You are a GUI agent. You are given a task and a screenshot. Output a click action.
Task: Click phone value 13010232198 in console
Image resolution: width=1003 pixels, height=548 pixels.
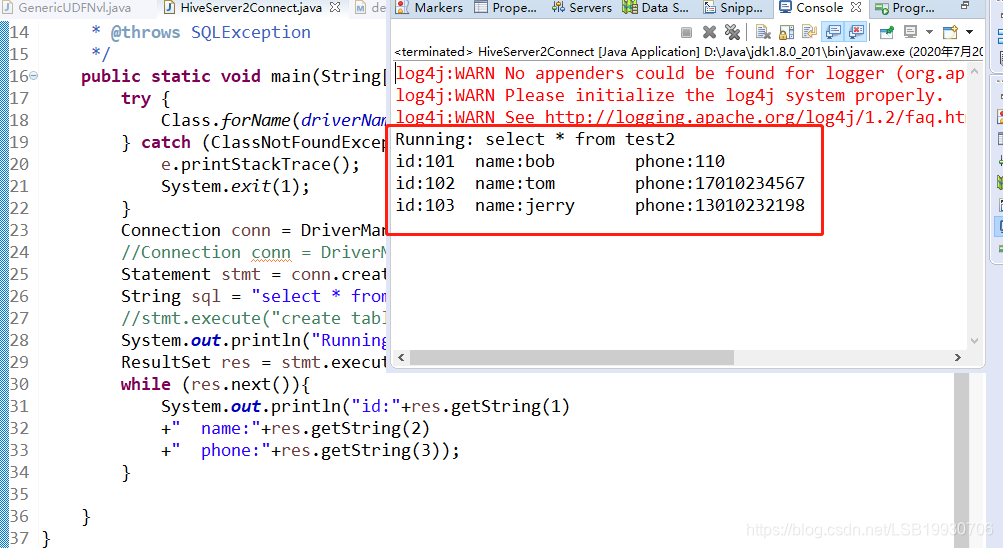[750, 205]
